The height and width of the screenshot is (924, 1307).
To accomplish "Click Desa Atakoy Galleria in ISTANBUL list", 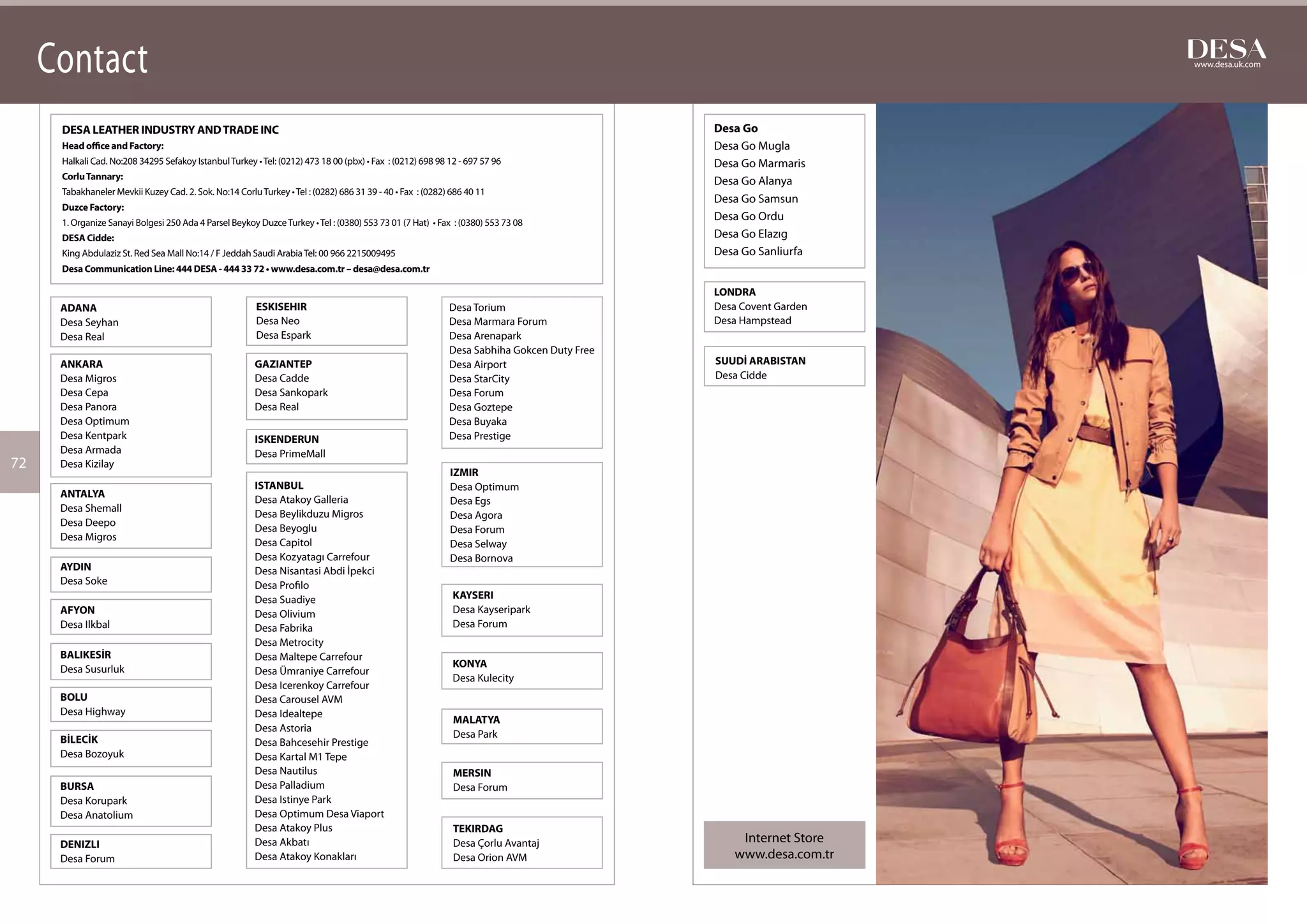I will [x=302, y=500].
